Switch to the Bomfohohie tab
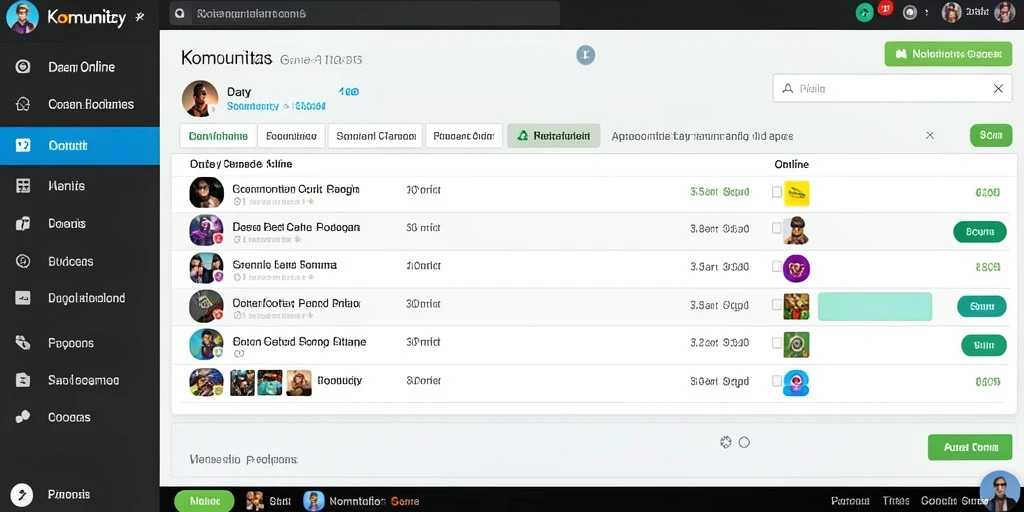The image size is (1024, 512). click(218, 136)
